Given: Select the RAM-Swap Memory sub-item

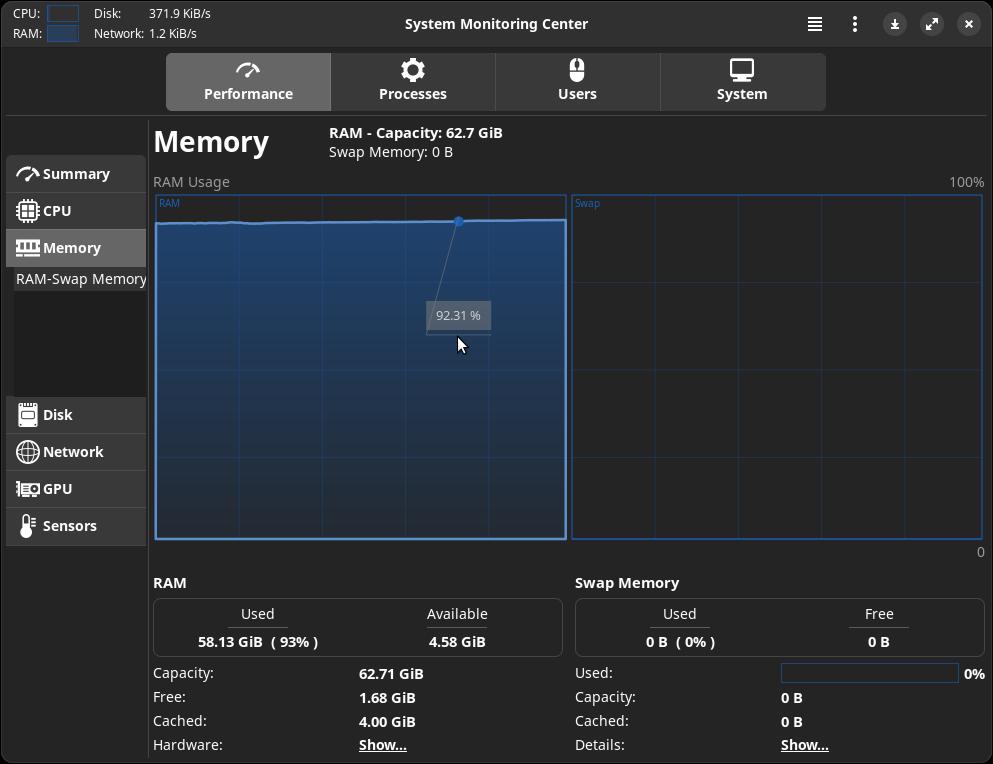Looking at the screenshot, I should click(x=80, y=279).
